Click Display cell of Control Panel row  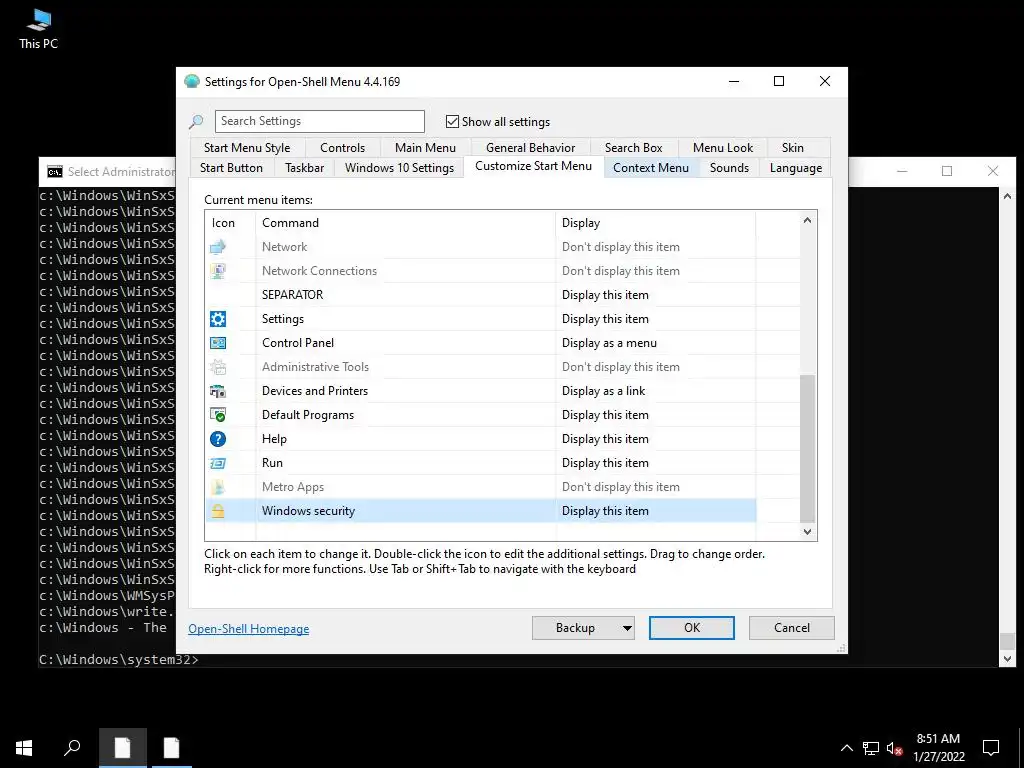coord(655,343)
